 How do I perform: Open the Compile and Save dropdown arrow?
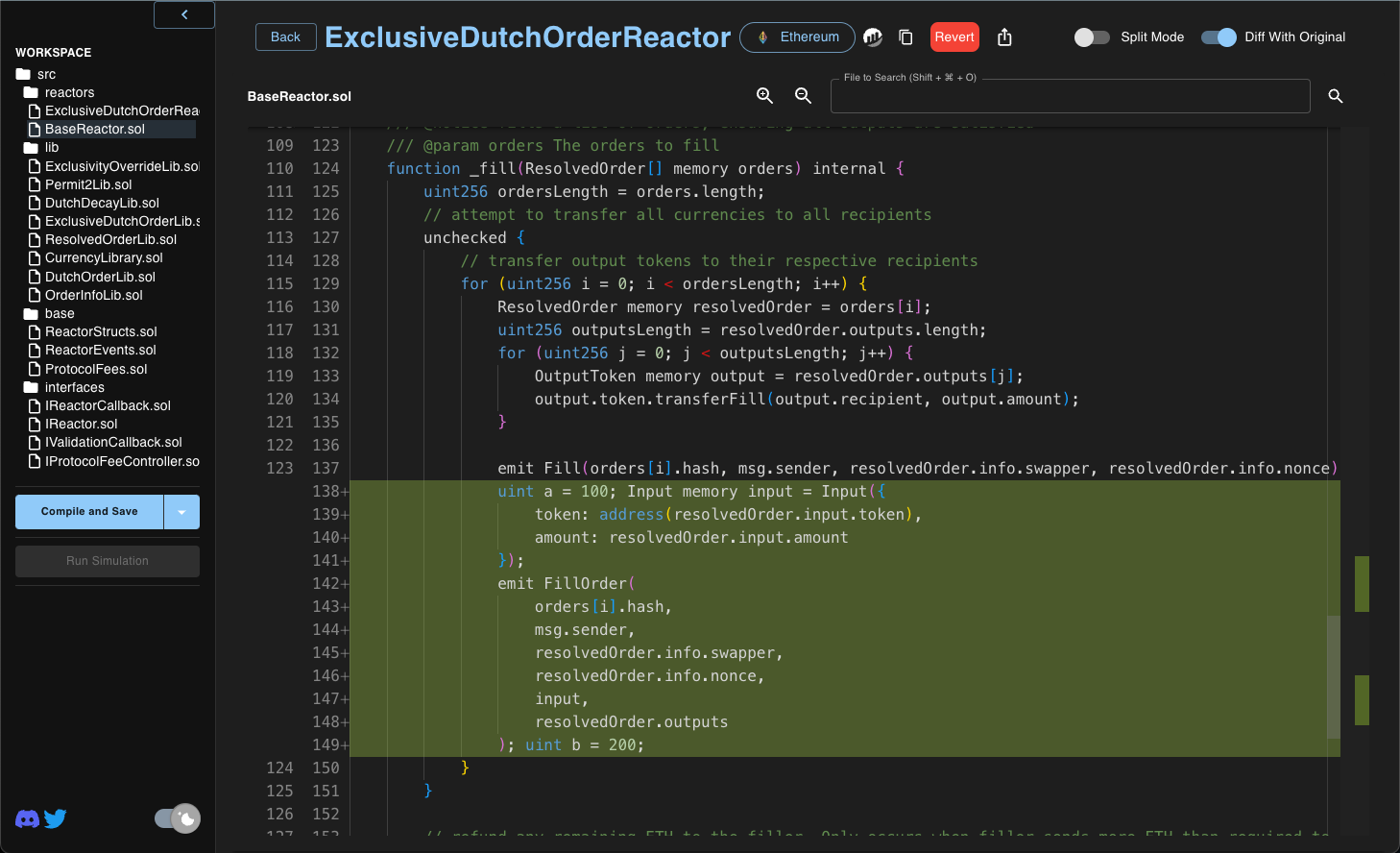(181, 512)
